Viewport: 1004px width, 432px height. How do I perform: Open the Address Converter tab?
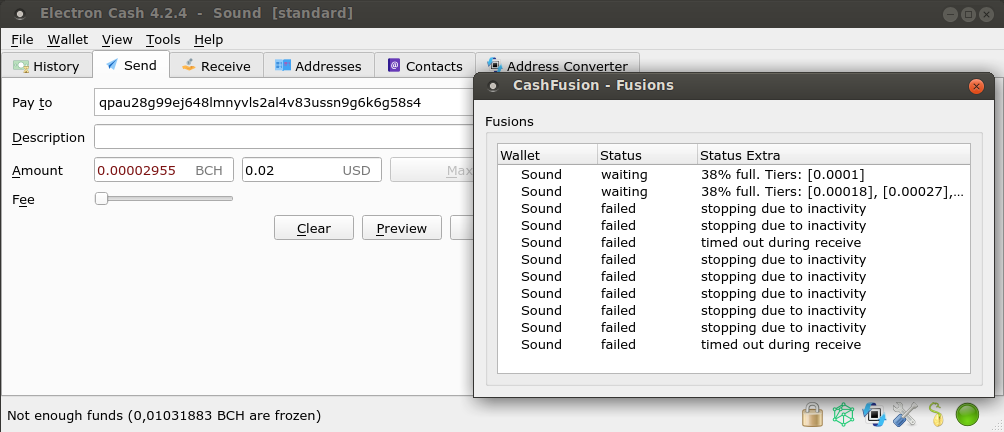click(557, 66)
